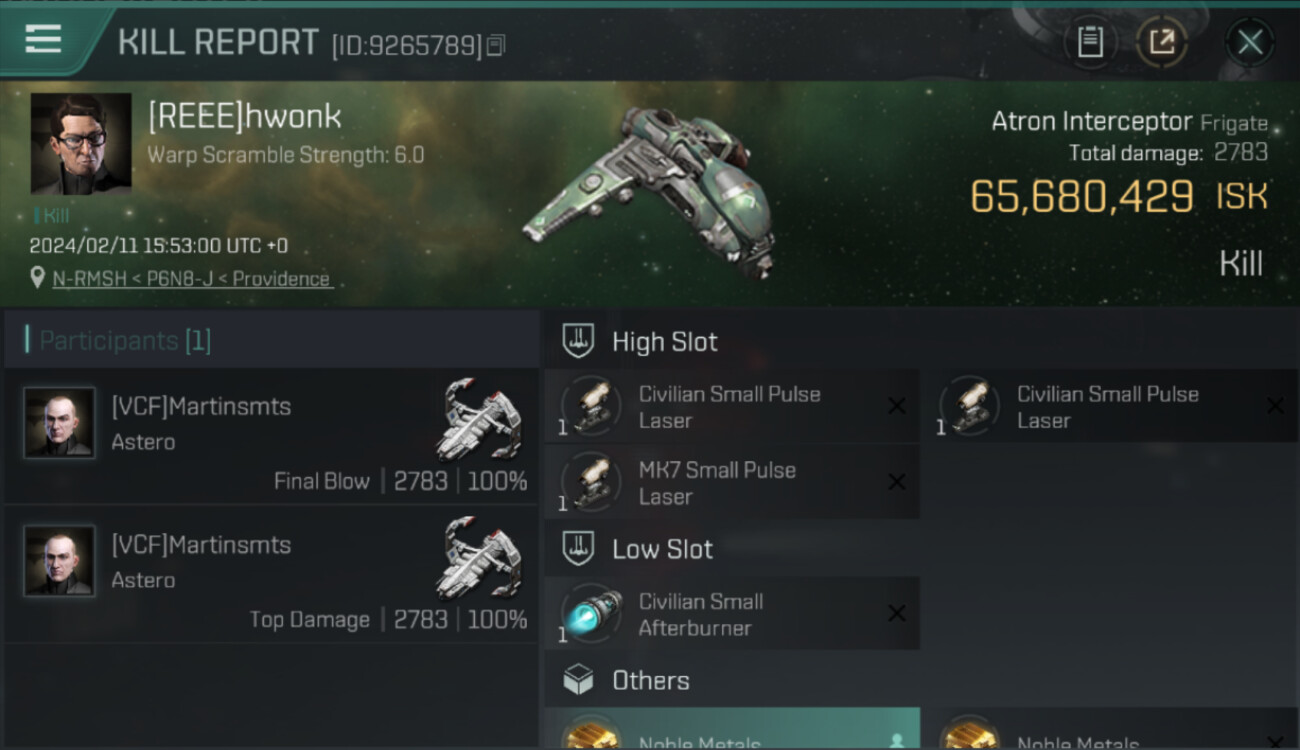The image size is (1300, 750).
Task: Click the Final Blow Astero ship icon
Action: click(480, 419)
